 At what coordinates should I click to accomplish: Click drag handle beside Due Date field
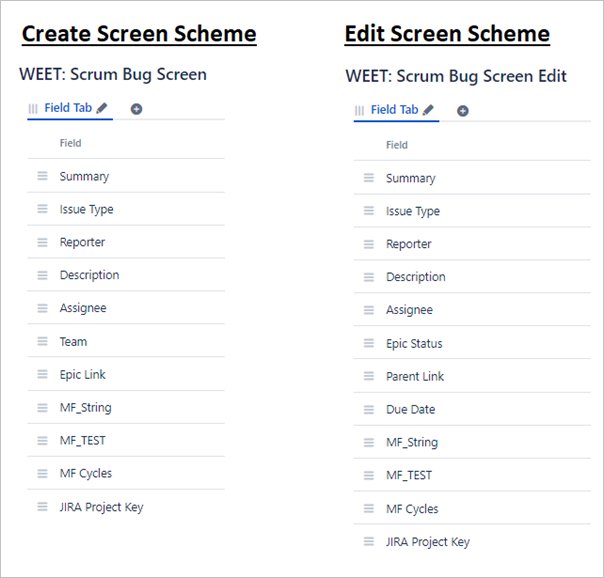[x=369, y=409]
